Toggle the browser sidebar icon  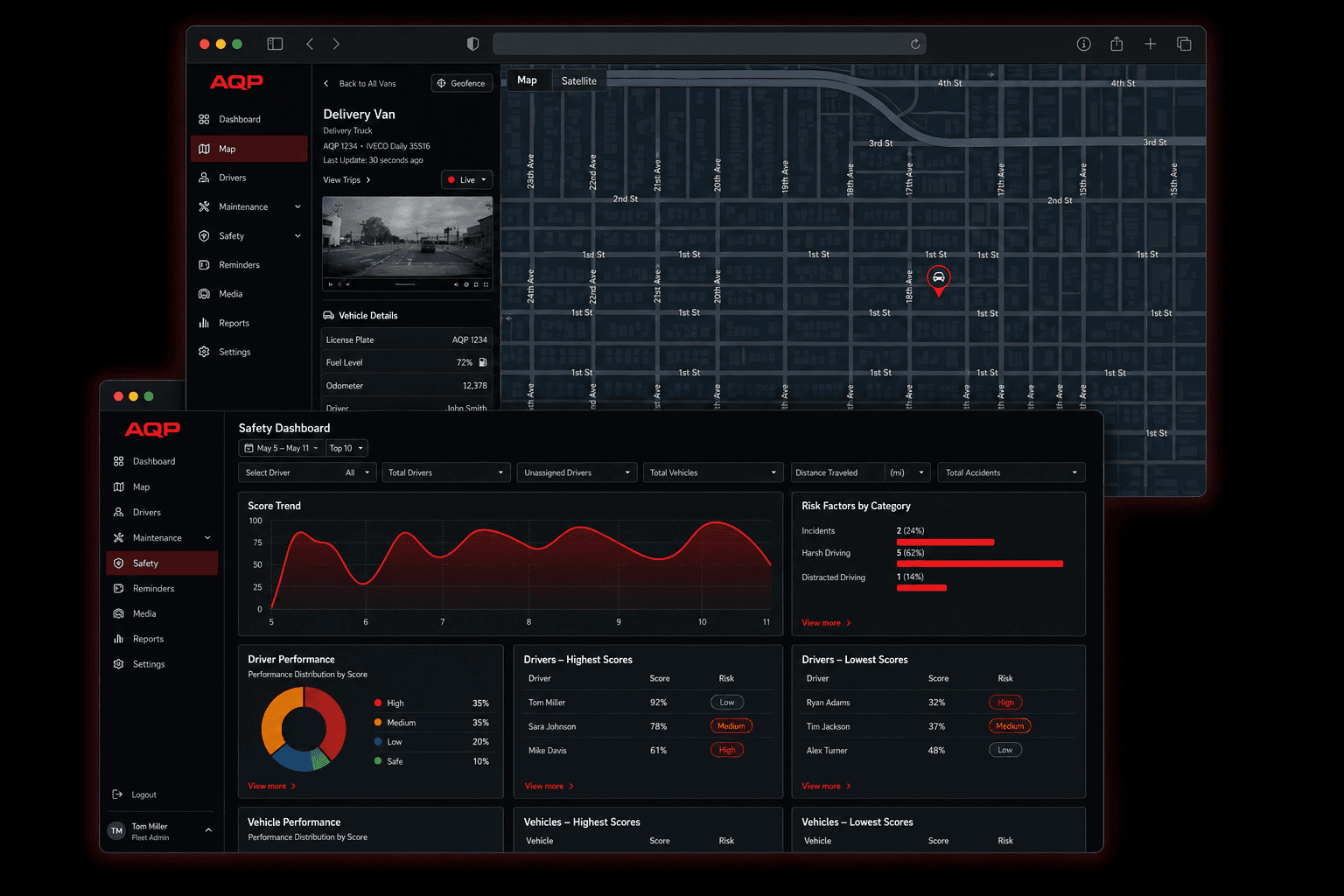(x=275, y=44)
